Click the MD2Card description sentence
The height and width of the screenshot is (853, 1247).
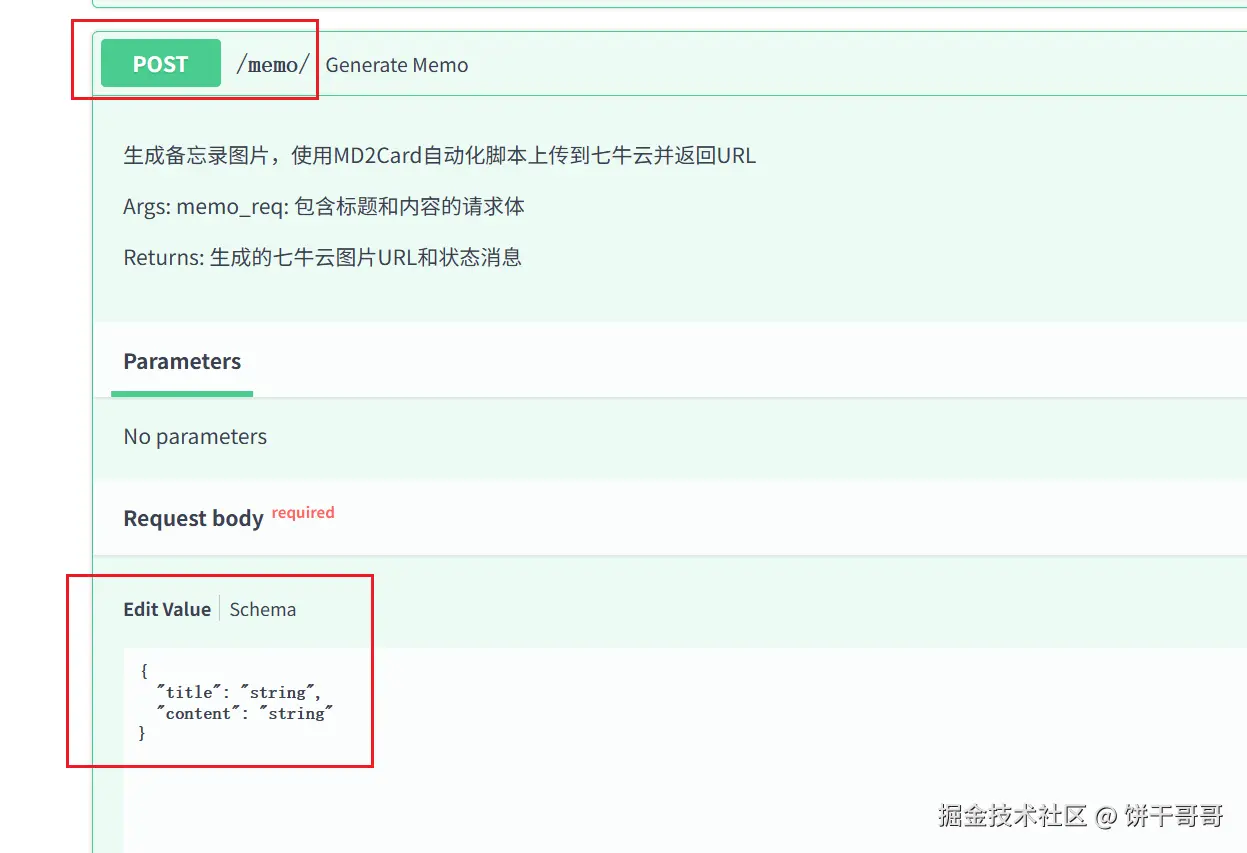439,156
